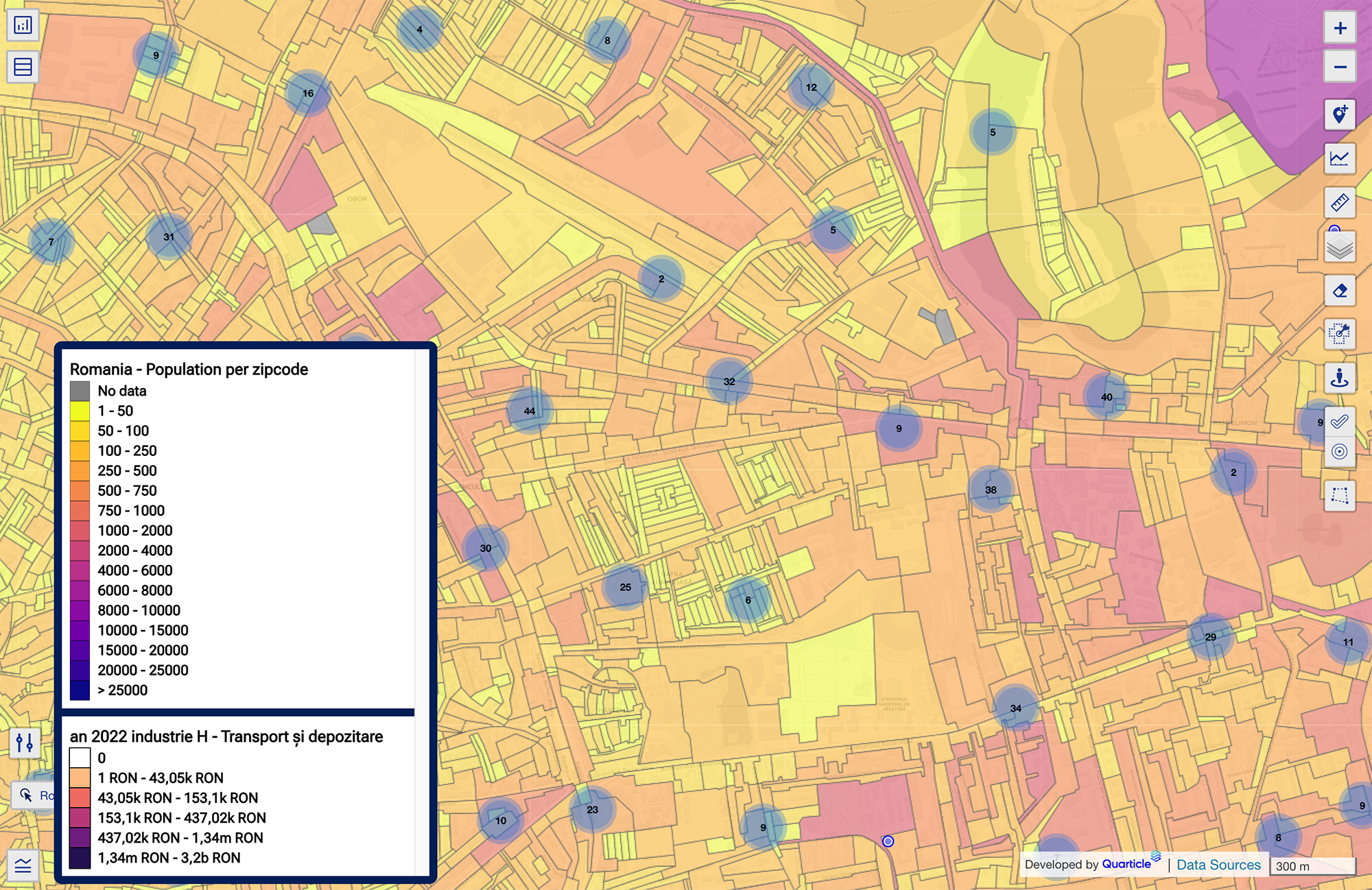Activate the bullseye targeting tool

click(1339, 453)
